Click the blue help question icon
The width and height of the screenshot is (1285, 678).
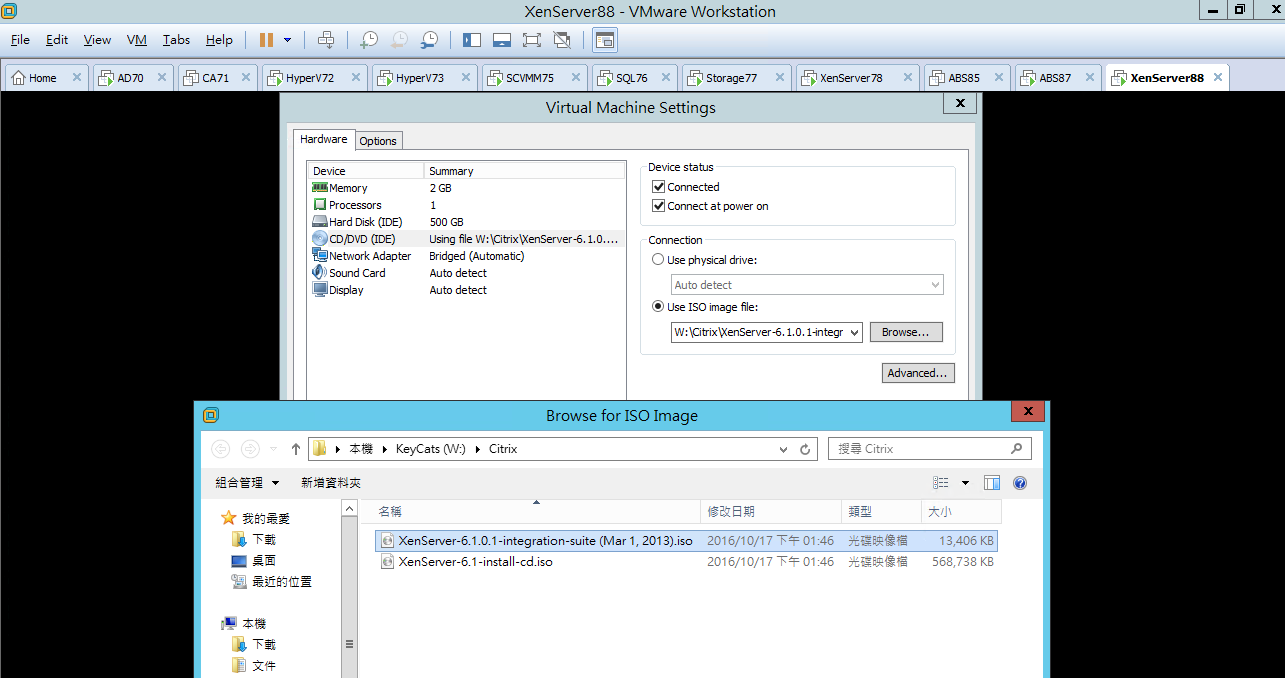pos(1020,483)
